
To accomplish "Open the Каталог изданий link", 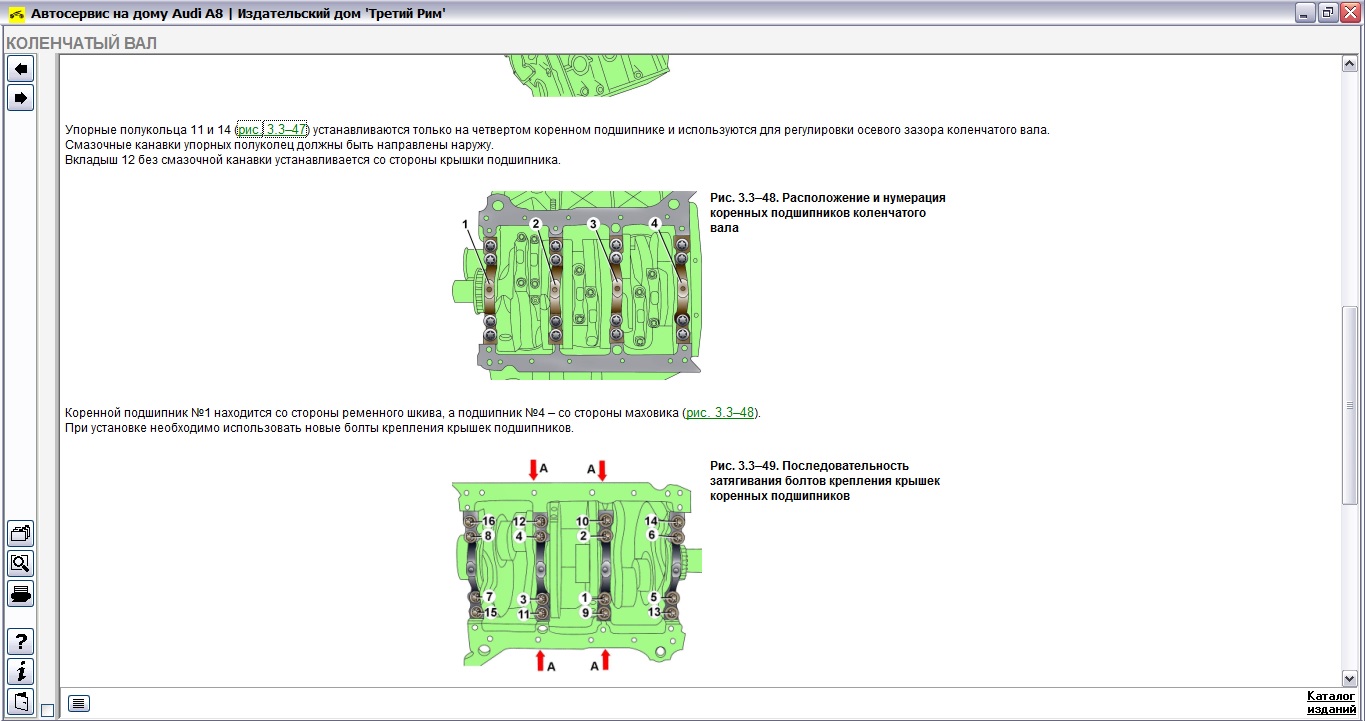I will coord(1331,702).
